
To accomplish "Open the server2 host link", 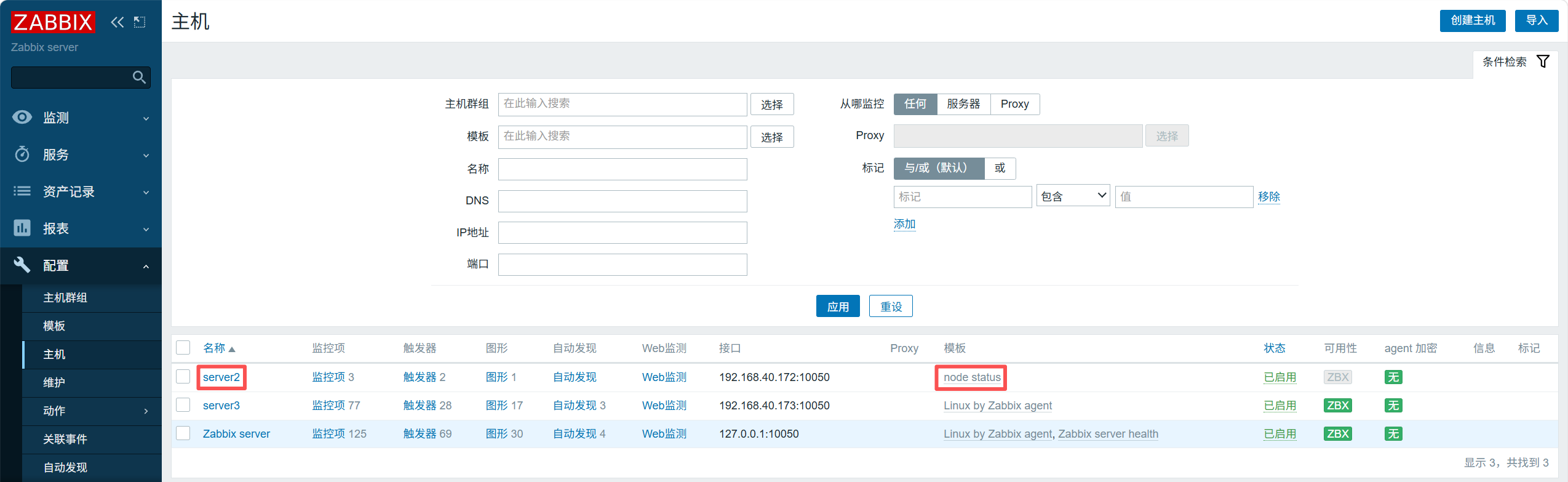I will tap(221, 377).
